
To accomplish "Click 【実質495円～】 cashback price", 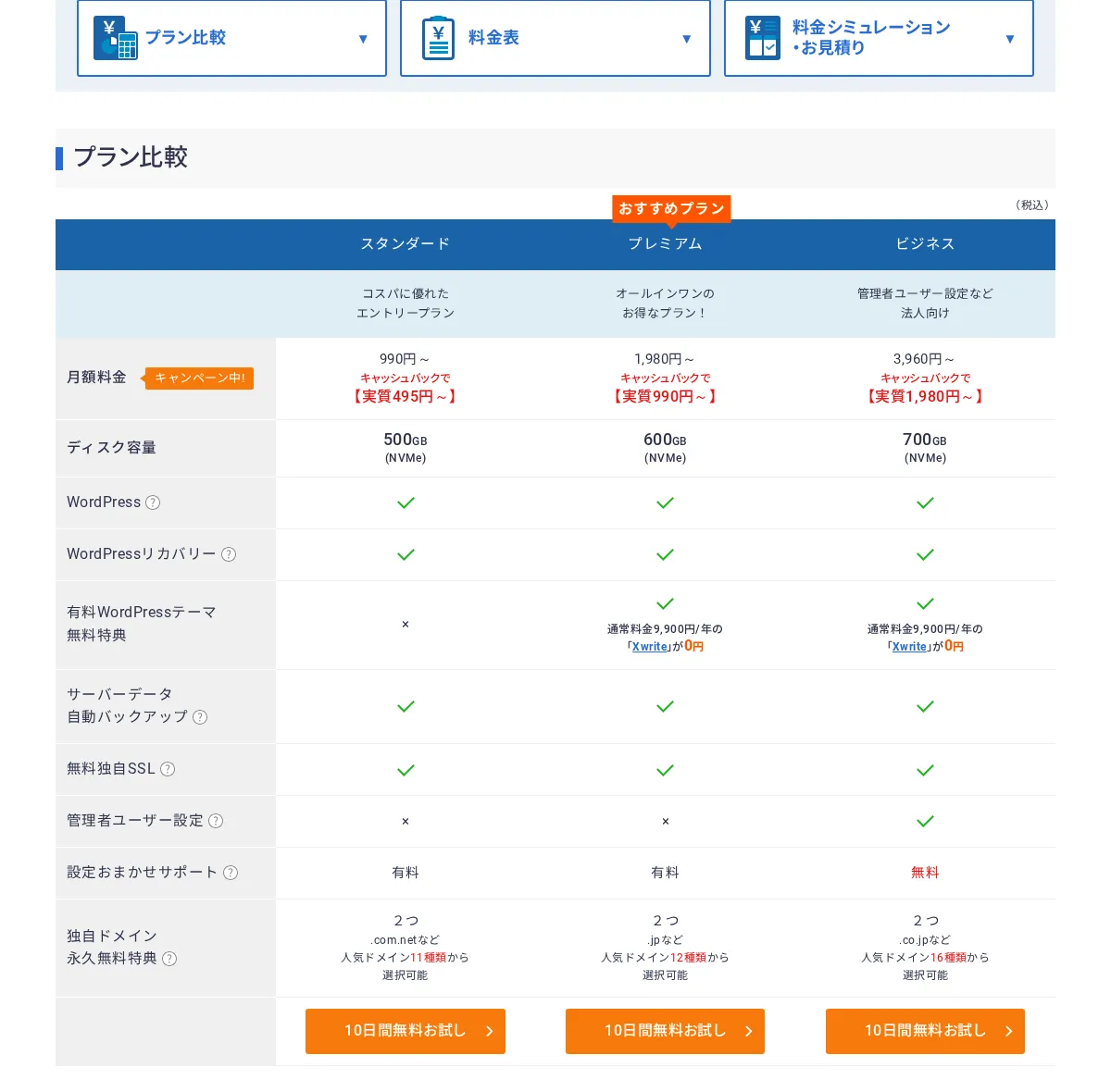I will click(x=406, y=396).
